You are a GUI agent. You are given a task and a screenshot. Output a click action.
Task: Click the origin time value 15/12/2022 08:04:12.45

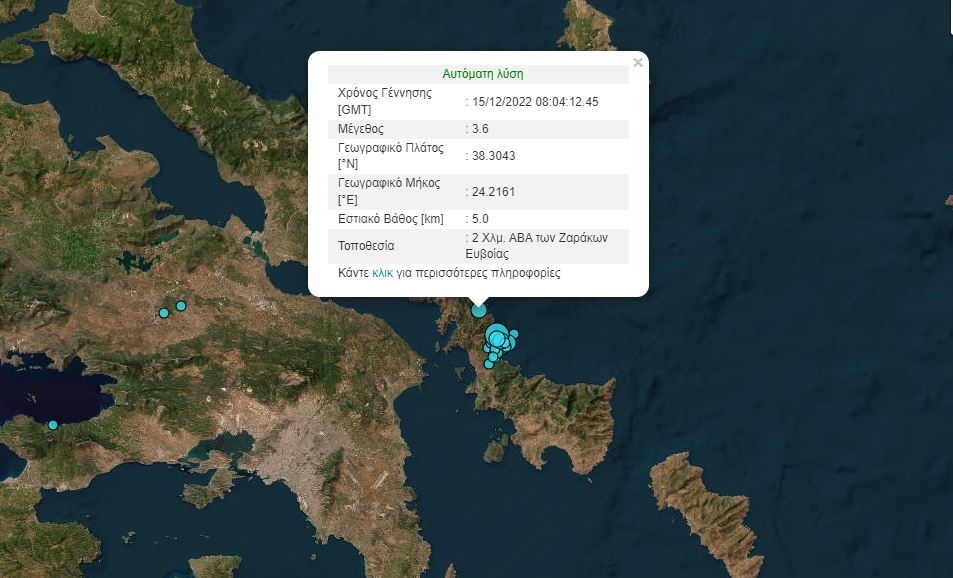pyautogui.click(x=532, y=101)
